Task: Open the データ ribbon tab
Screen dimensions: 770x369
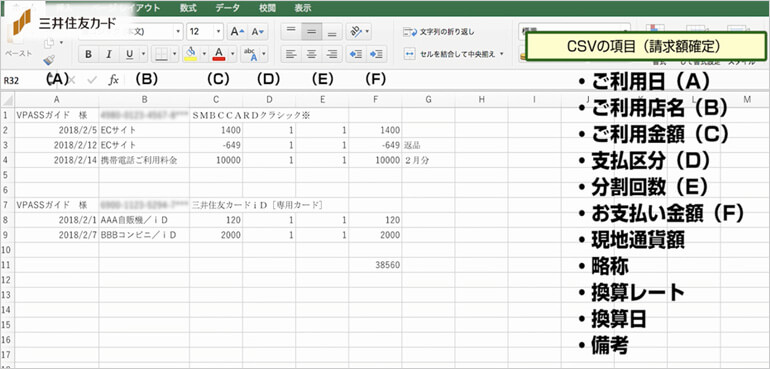Action: (227, 8)
